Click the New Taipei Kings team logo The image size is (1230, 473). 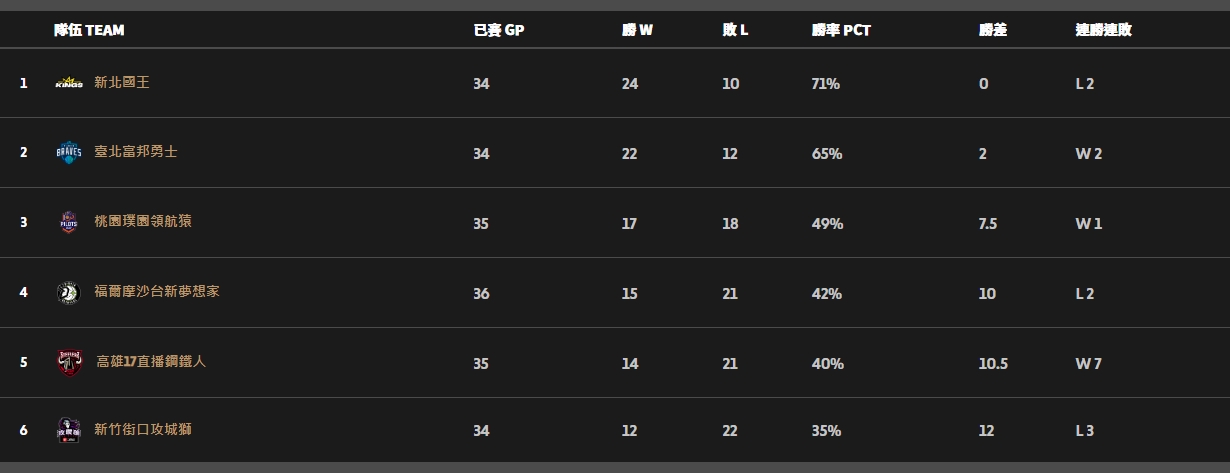[x=69, y=83]
